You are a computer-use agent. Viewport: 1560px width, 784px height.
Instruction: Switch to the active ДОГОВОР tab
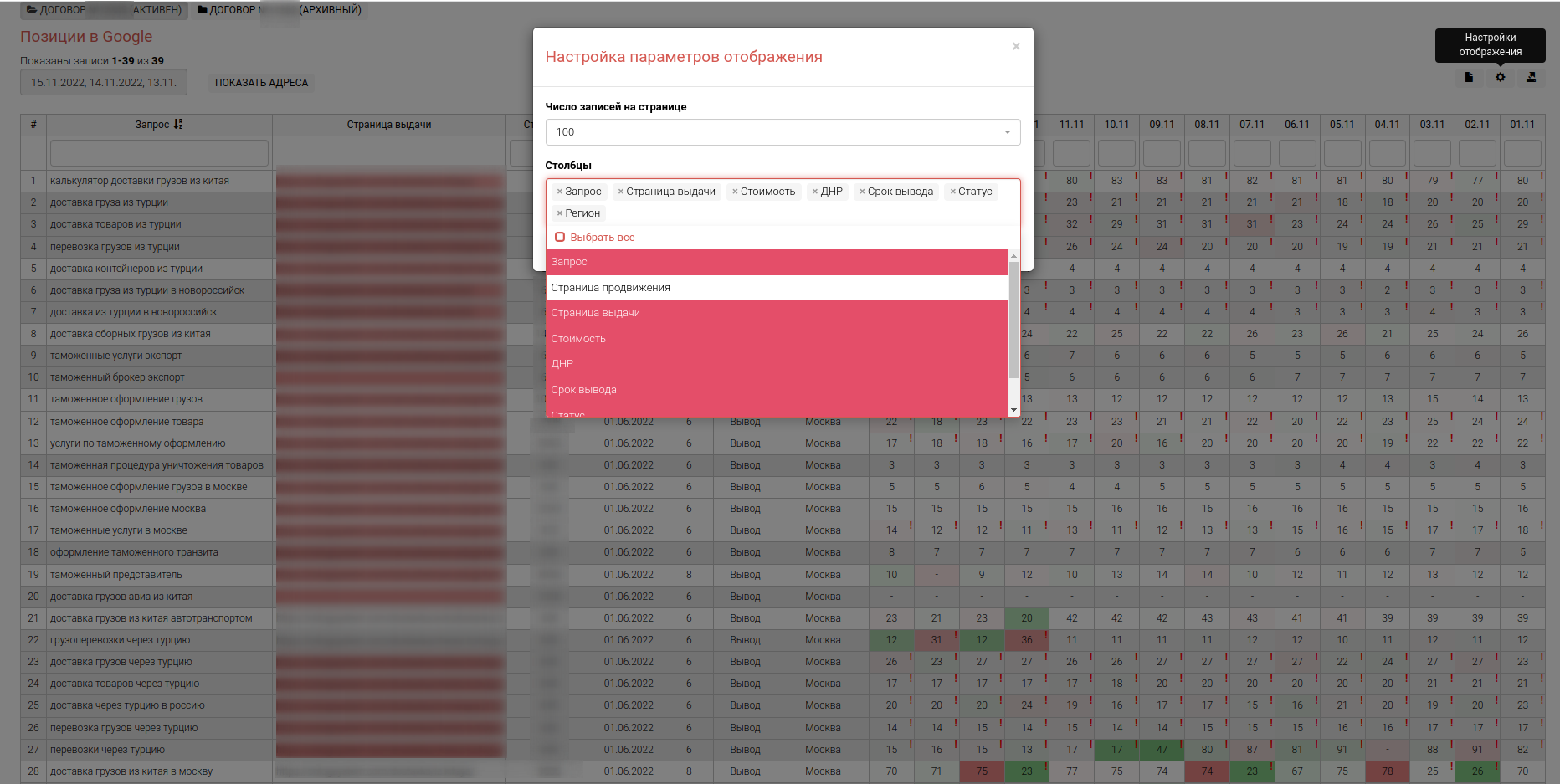[104, 10]
